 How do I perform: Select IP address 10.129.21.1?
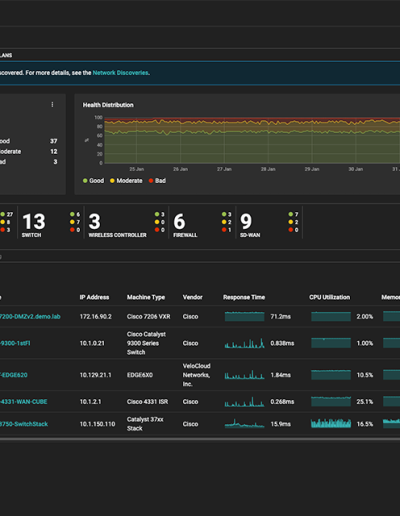click(x=96, y=375)
